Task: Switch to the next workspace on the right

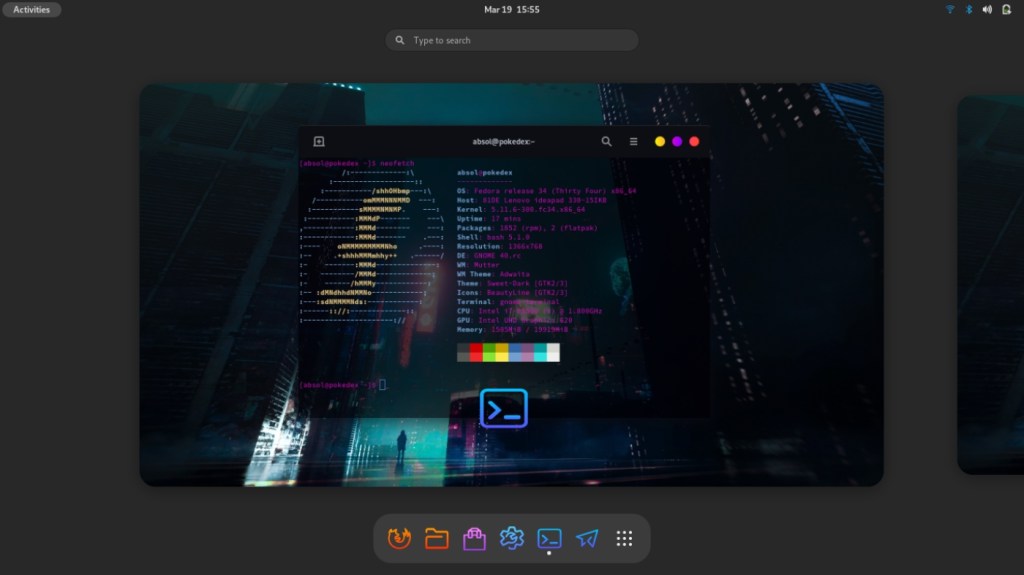Action: coord(990,285)
